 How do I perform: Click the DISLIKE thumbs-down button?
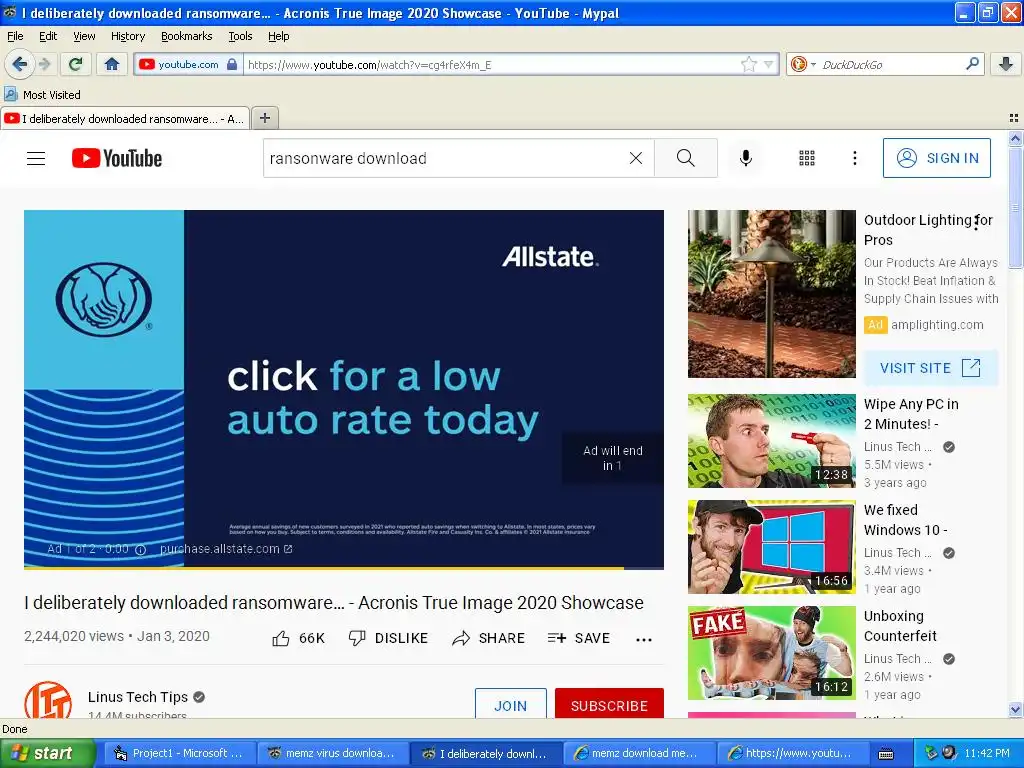point(388,638)
